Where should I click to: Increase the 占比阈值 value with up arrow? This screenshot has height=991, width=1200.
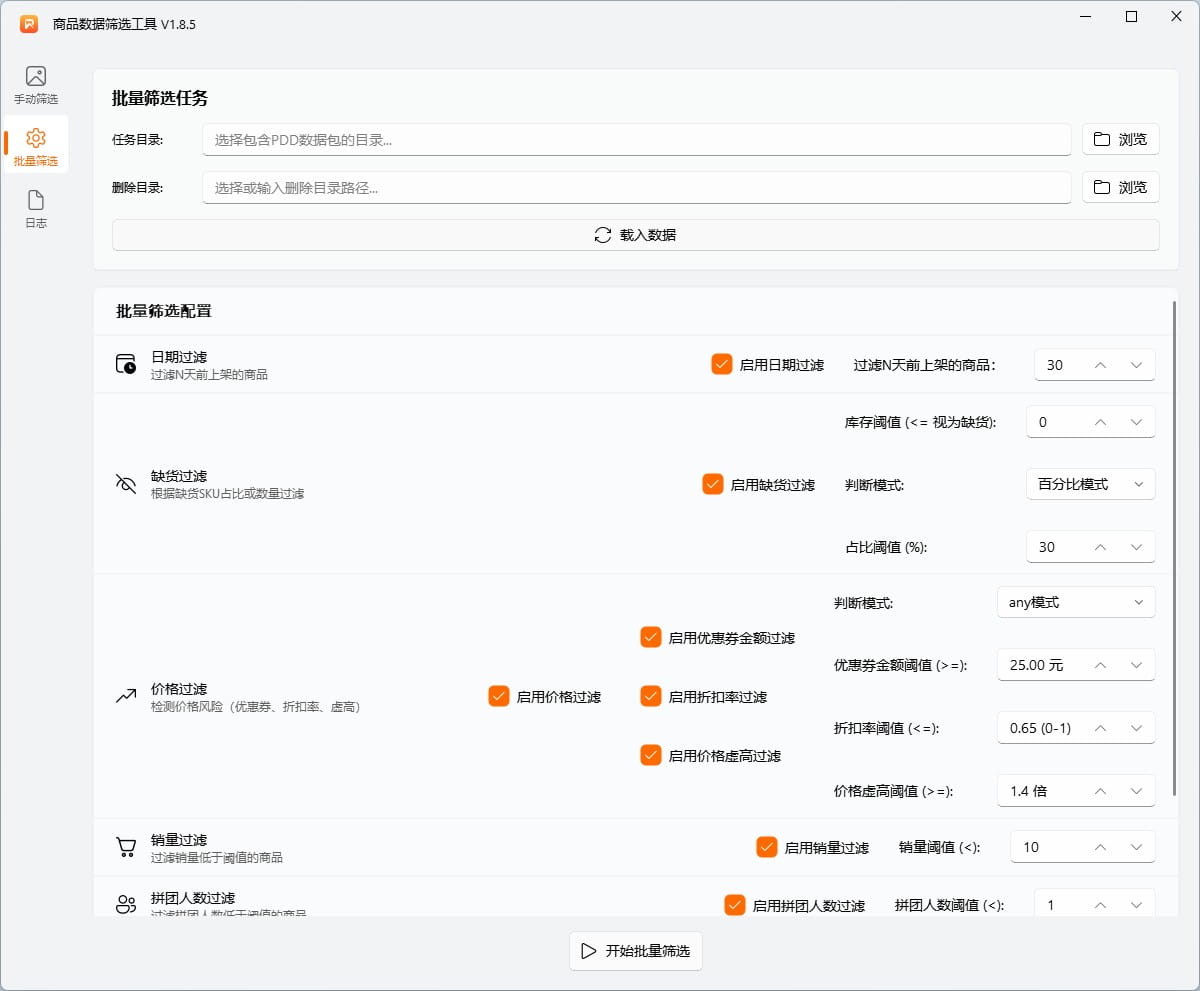point(1100,548)
